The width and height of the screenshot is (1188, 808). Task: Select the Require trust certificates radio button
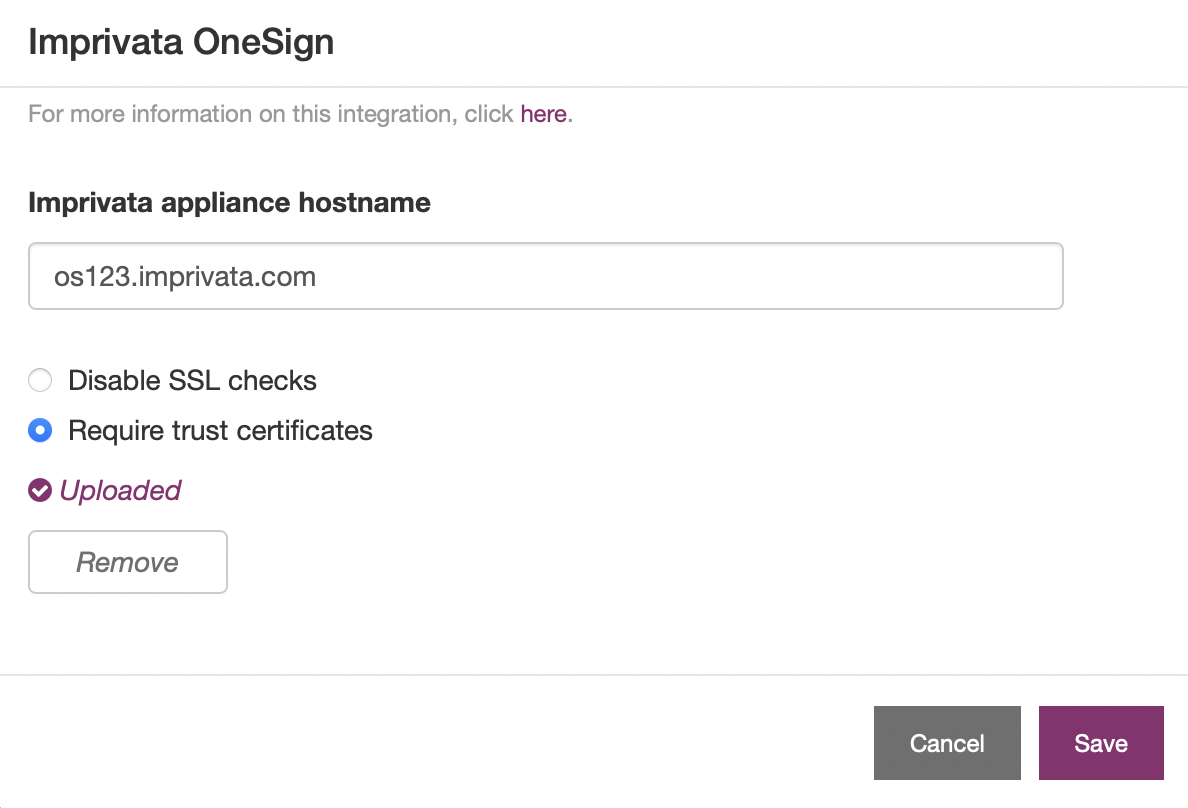point(40,431)
